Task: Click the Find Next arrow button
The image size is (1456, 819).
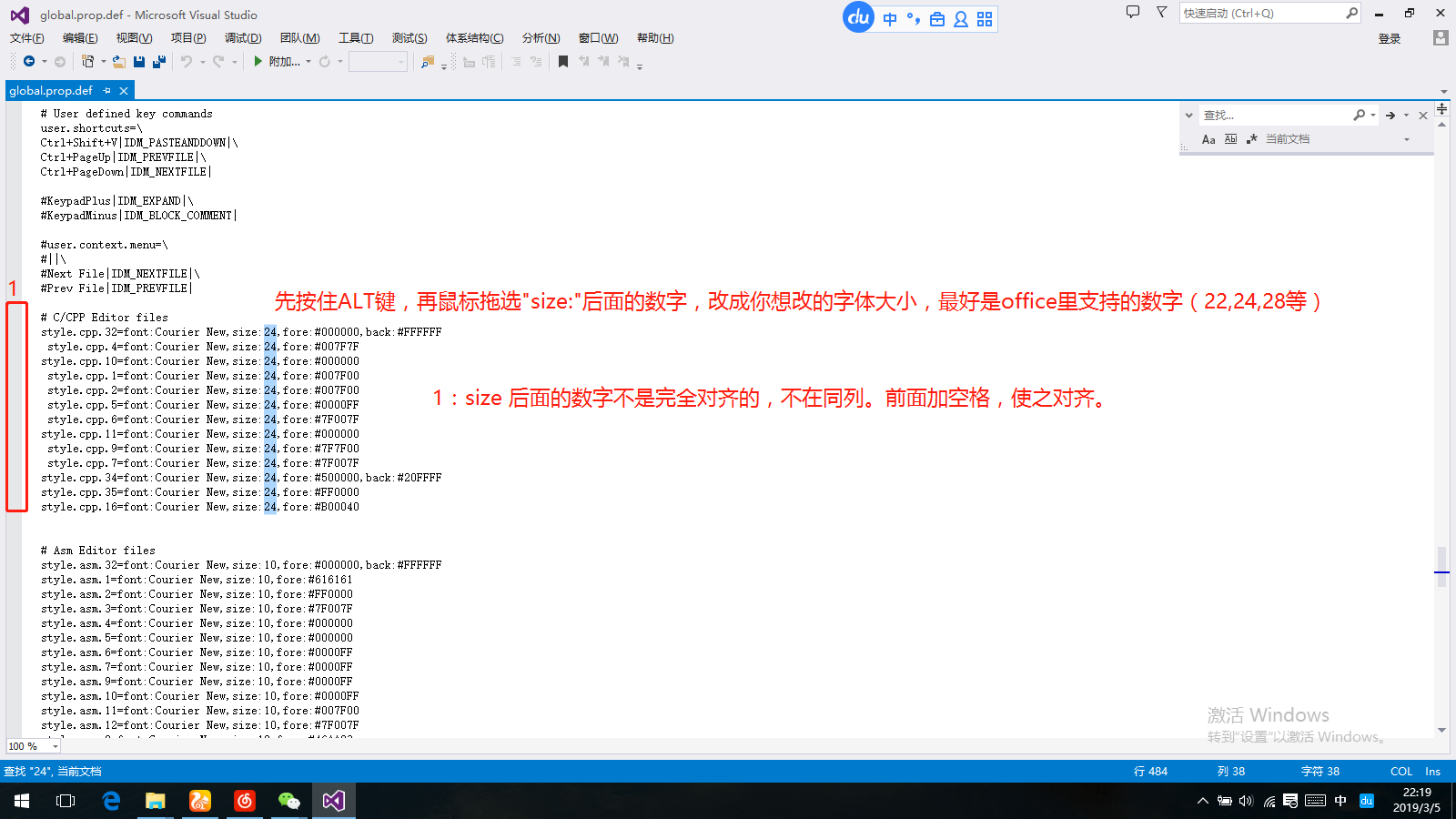Action: click(x=1390, y=116)
